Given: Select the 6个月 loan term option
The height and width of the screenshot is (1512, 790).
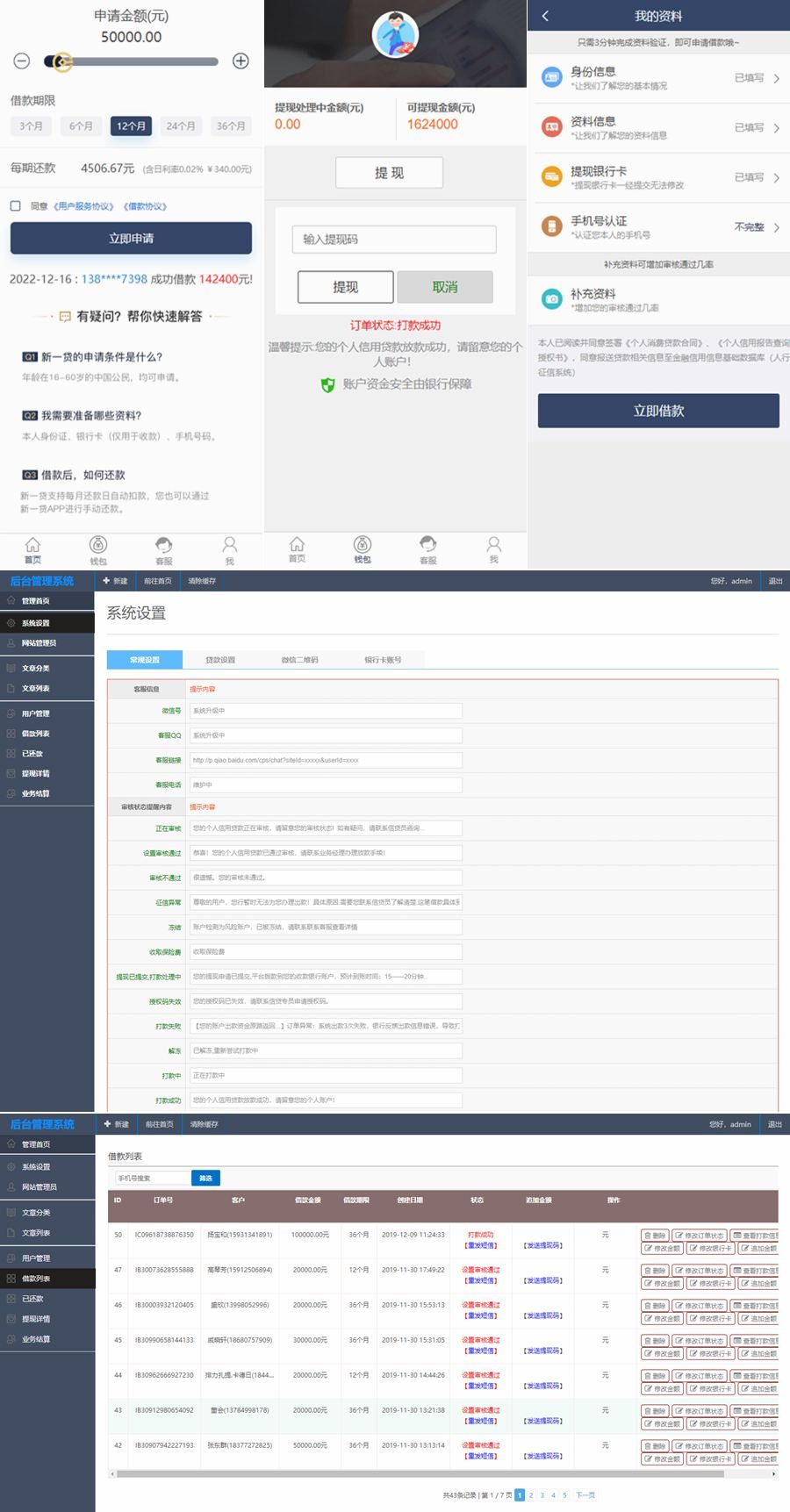Looking at the screenshot, I should (81, 126).
